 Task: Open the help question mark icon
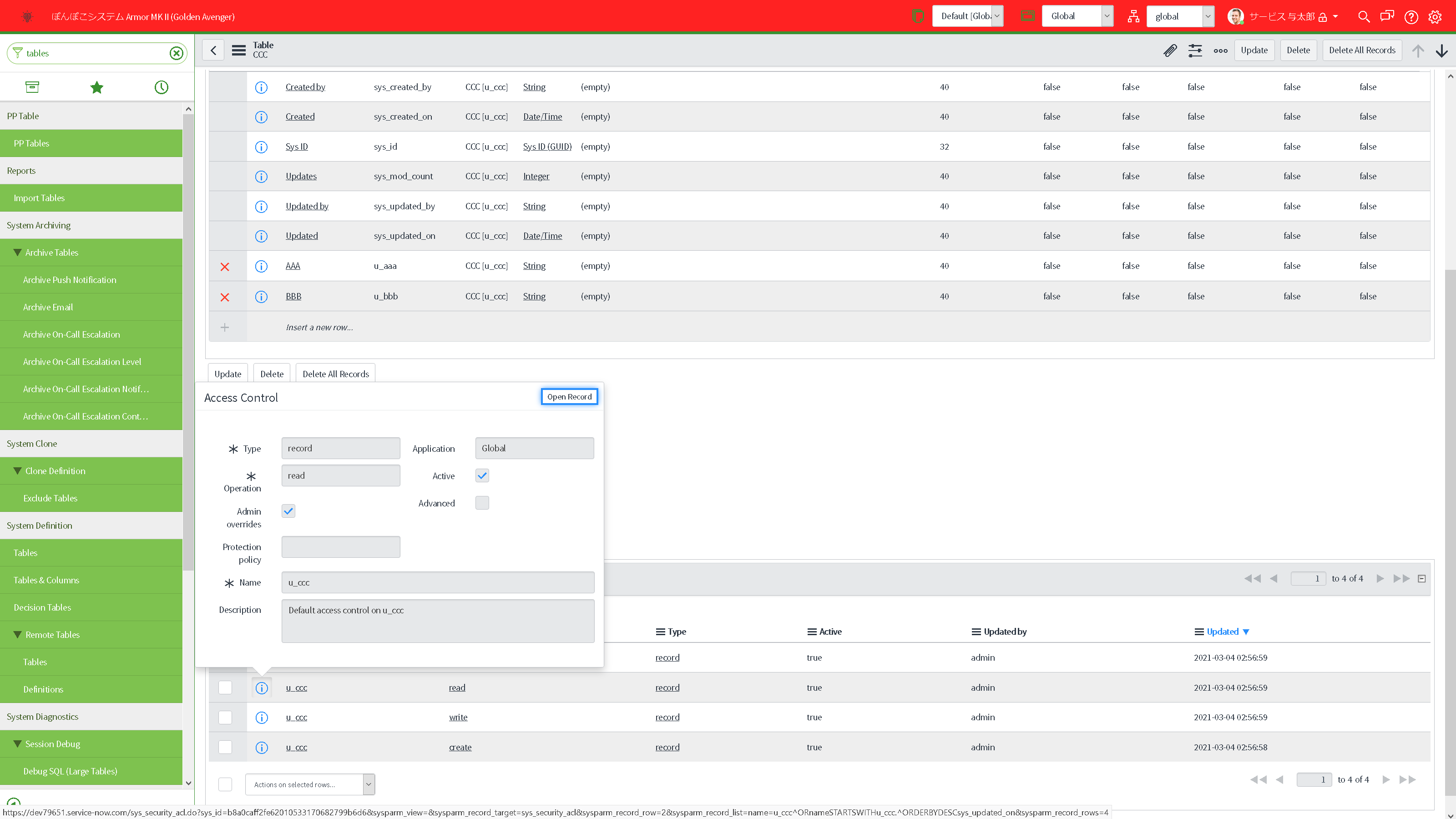[x=1411, y=16]
